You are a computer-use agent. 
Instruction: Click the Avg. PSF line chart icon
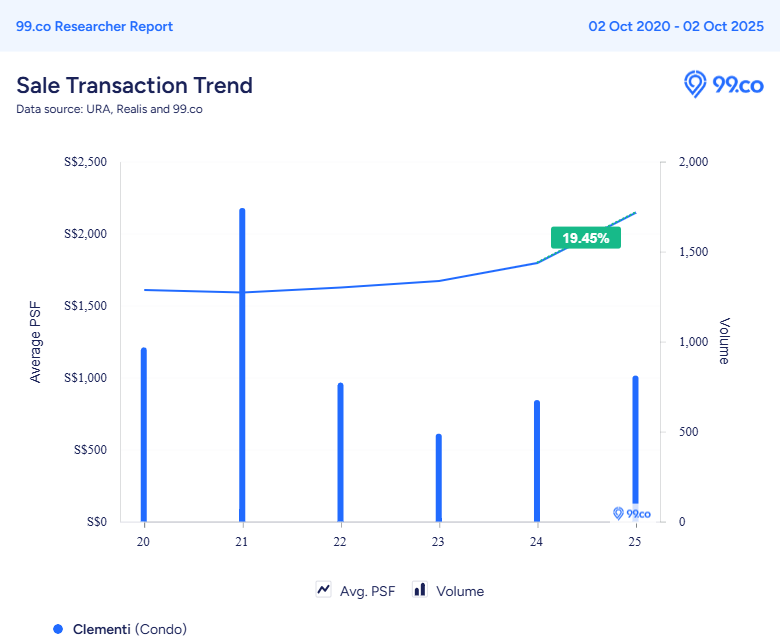tap(324, 590)
